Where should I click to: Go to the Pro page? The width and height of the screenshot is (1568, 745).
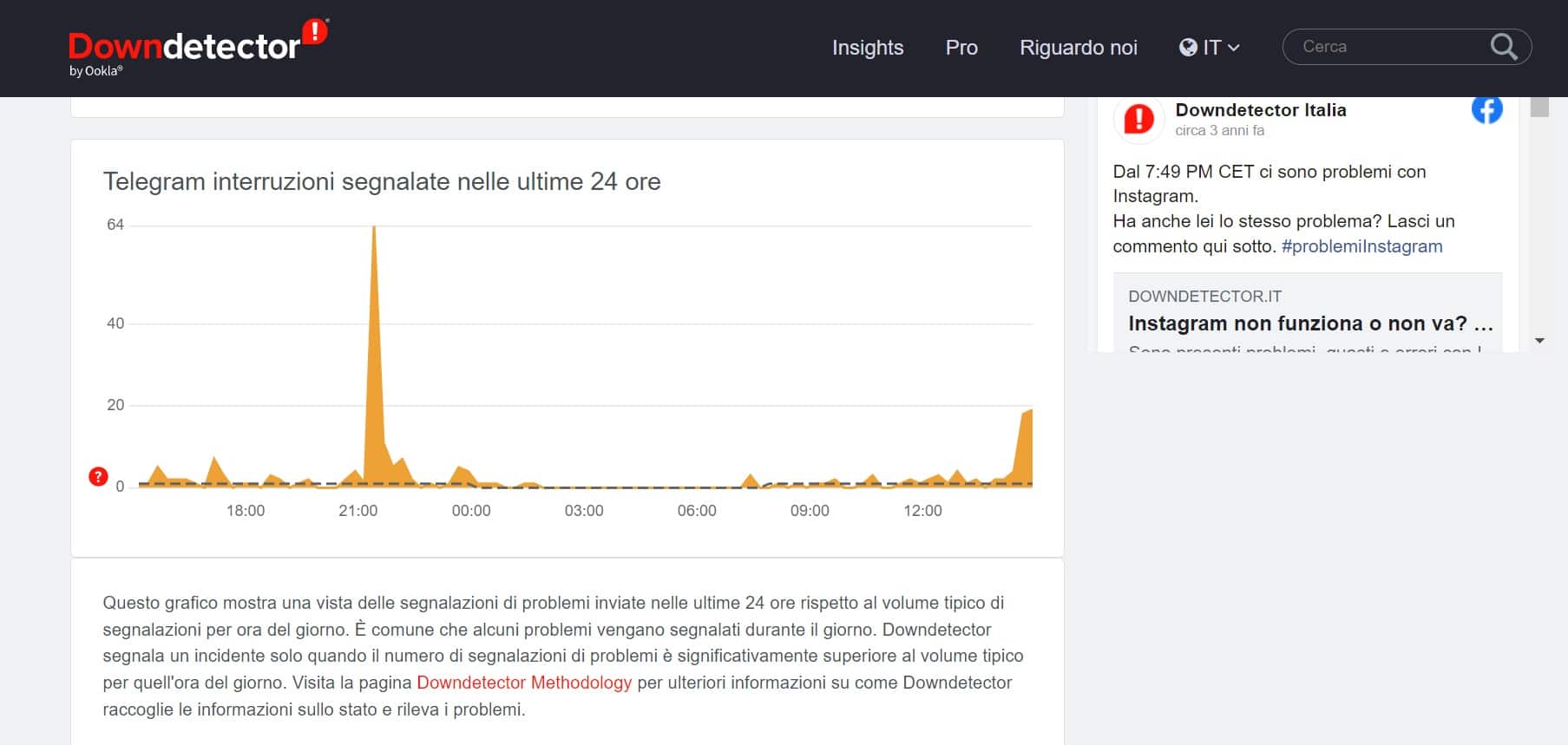tap(961, 48)
